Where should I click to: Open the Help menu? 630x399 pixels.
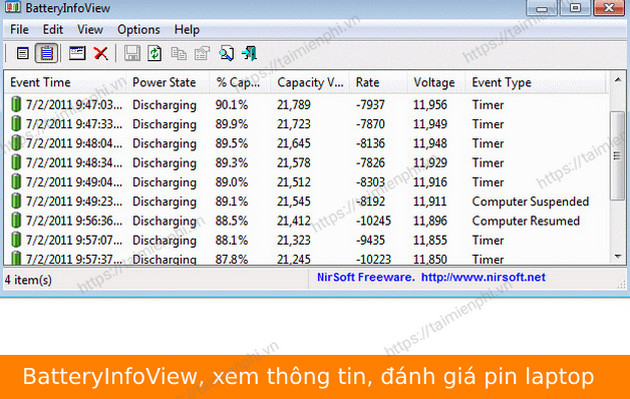pos(187,29)
